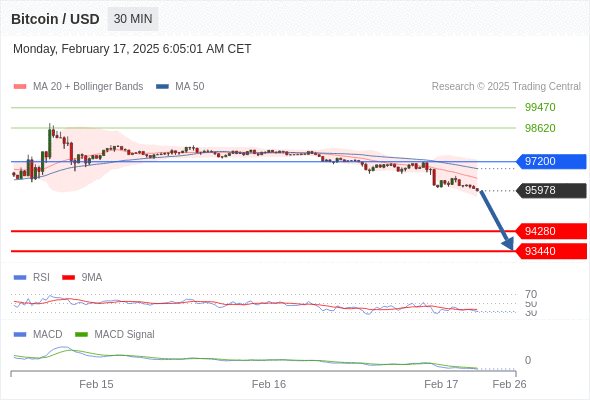Click the blue RSI legend swatch
This screenshot has height=400, width=590.
(x=20, y=278)
